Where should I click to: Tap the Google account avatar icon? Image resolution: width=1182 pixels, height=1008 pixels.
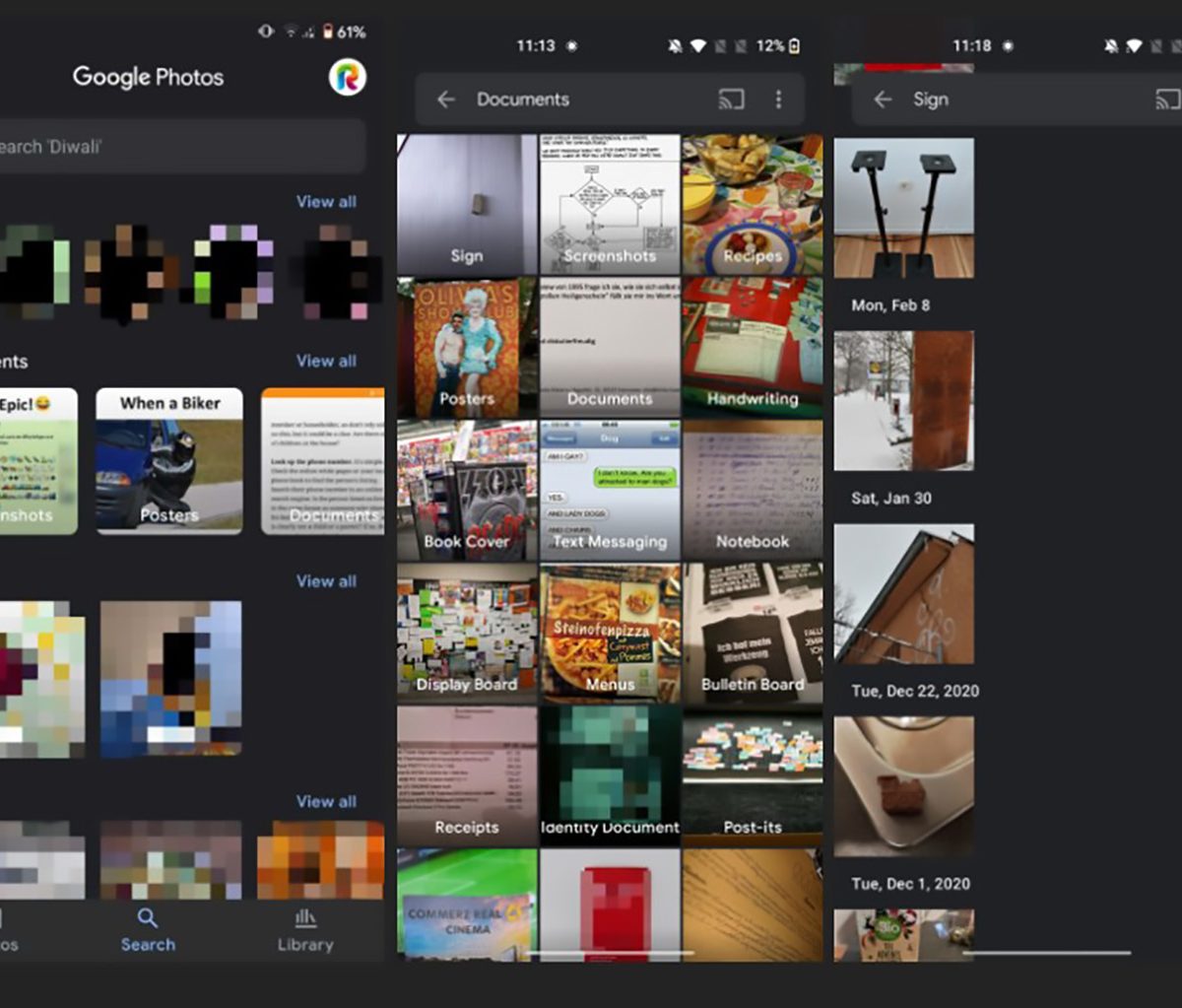point(347,77)
